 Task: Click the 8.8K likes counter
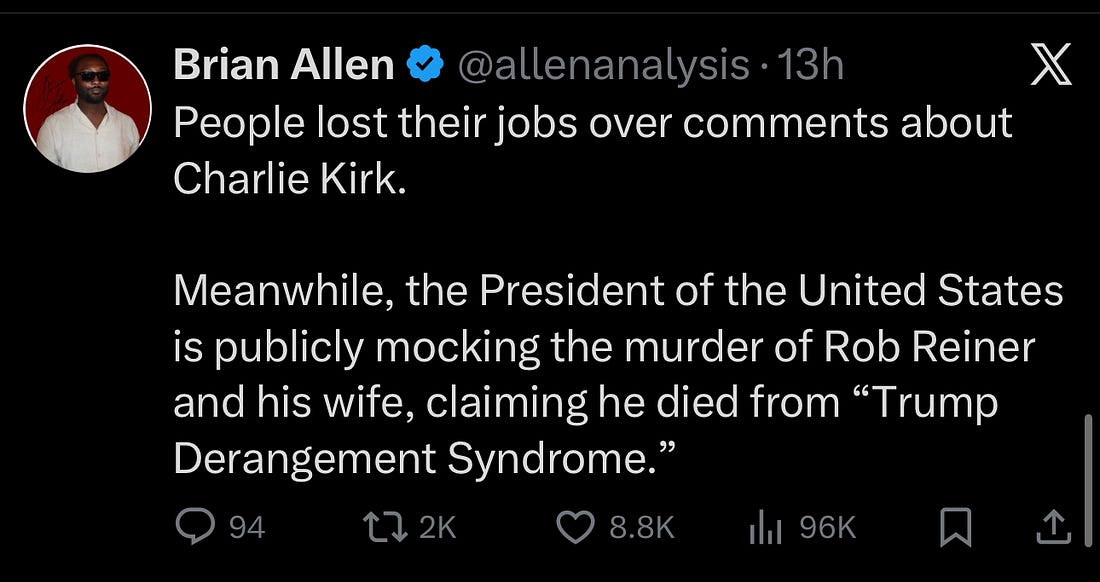tap(641, 523)
